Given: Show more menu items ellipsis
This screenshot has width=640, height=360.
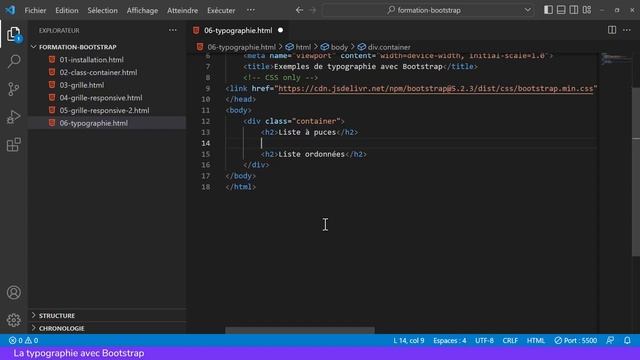Looking at the screenshot, I should [x=251, y=10].
